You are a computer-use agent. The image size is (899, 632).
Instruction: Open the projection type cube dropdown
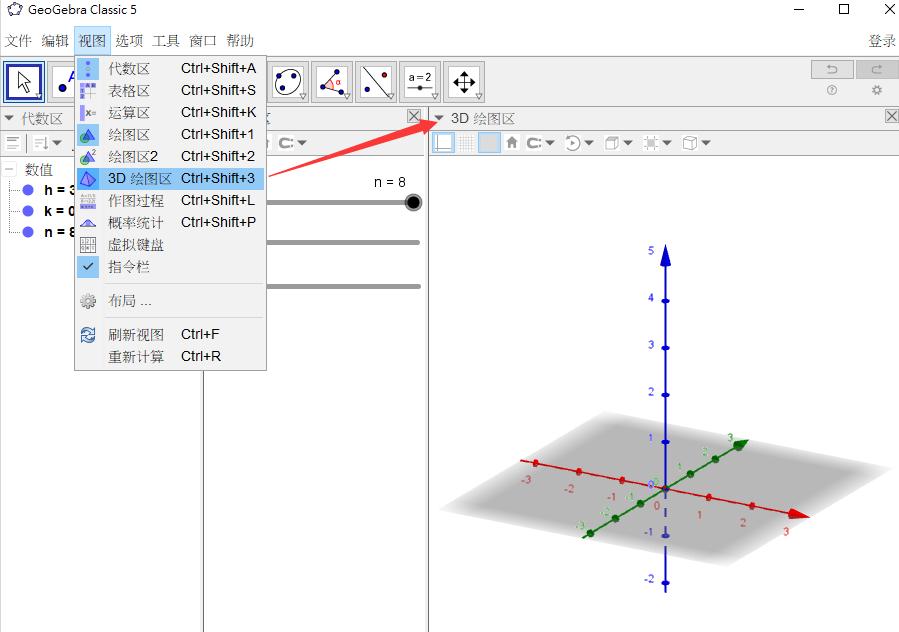pos(695,143)
